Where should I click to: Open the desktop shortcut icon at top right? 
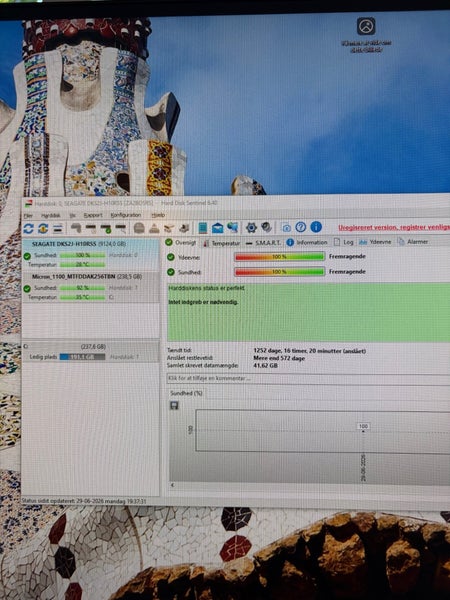coord(367,26)
